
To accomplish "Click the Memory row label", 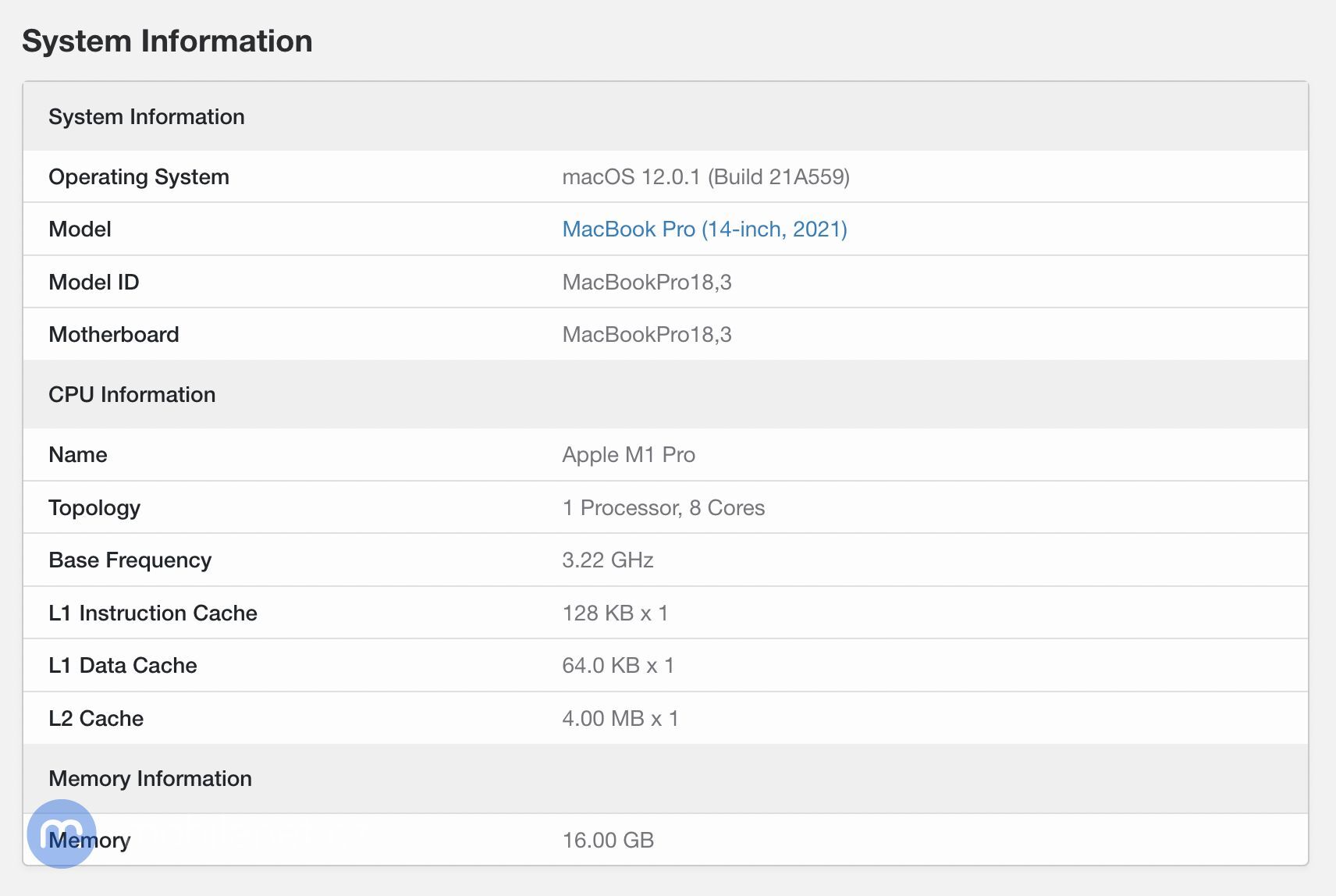I will 90,841.
